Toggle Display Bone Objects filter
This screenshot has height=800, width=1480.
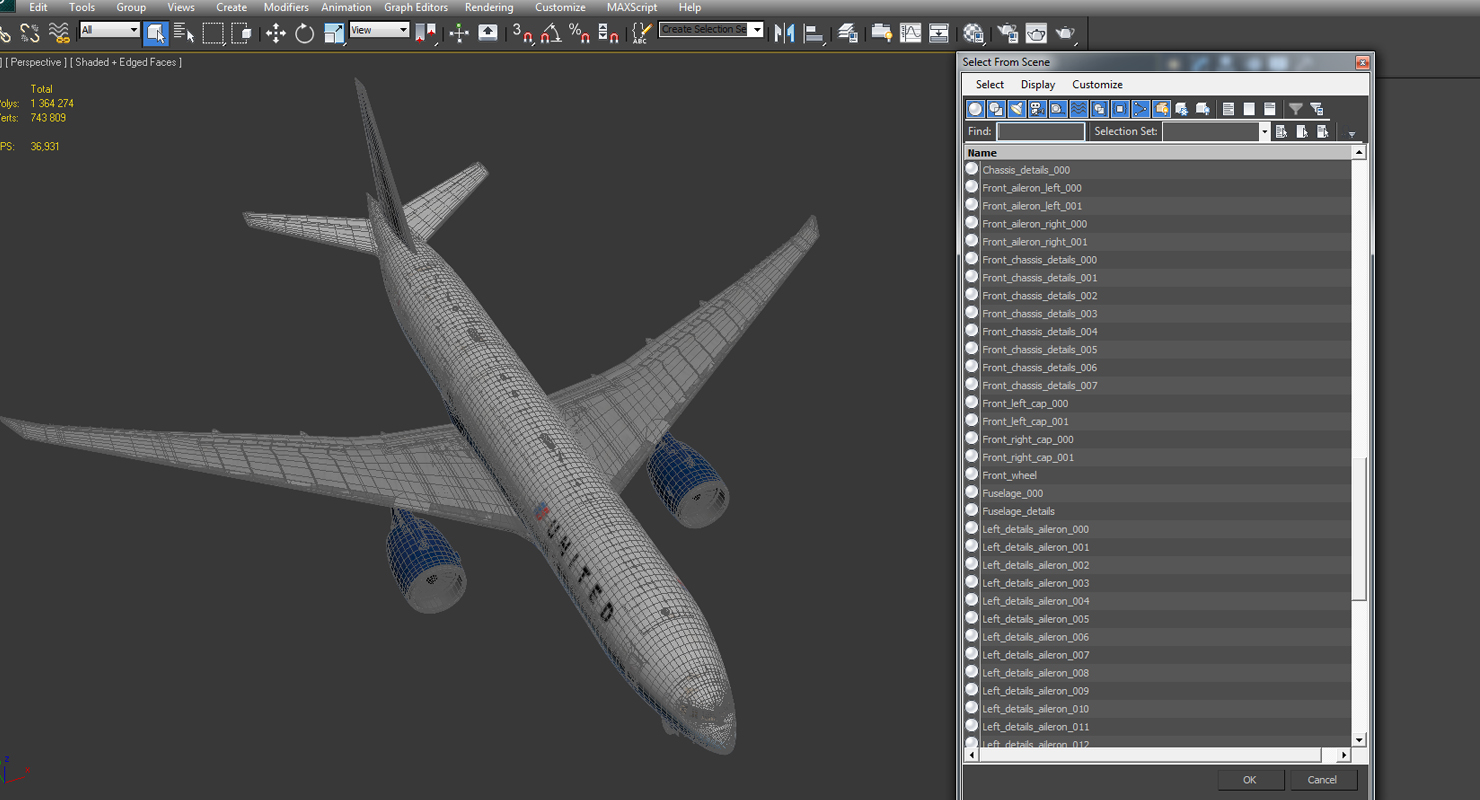point(1140,109)
